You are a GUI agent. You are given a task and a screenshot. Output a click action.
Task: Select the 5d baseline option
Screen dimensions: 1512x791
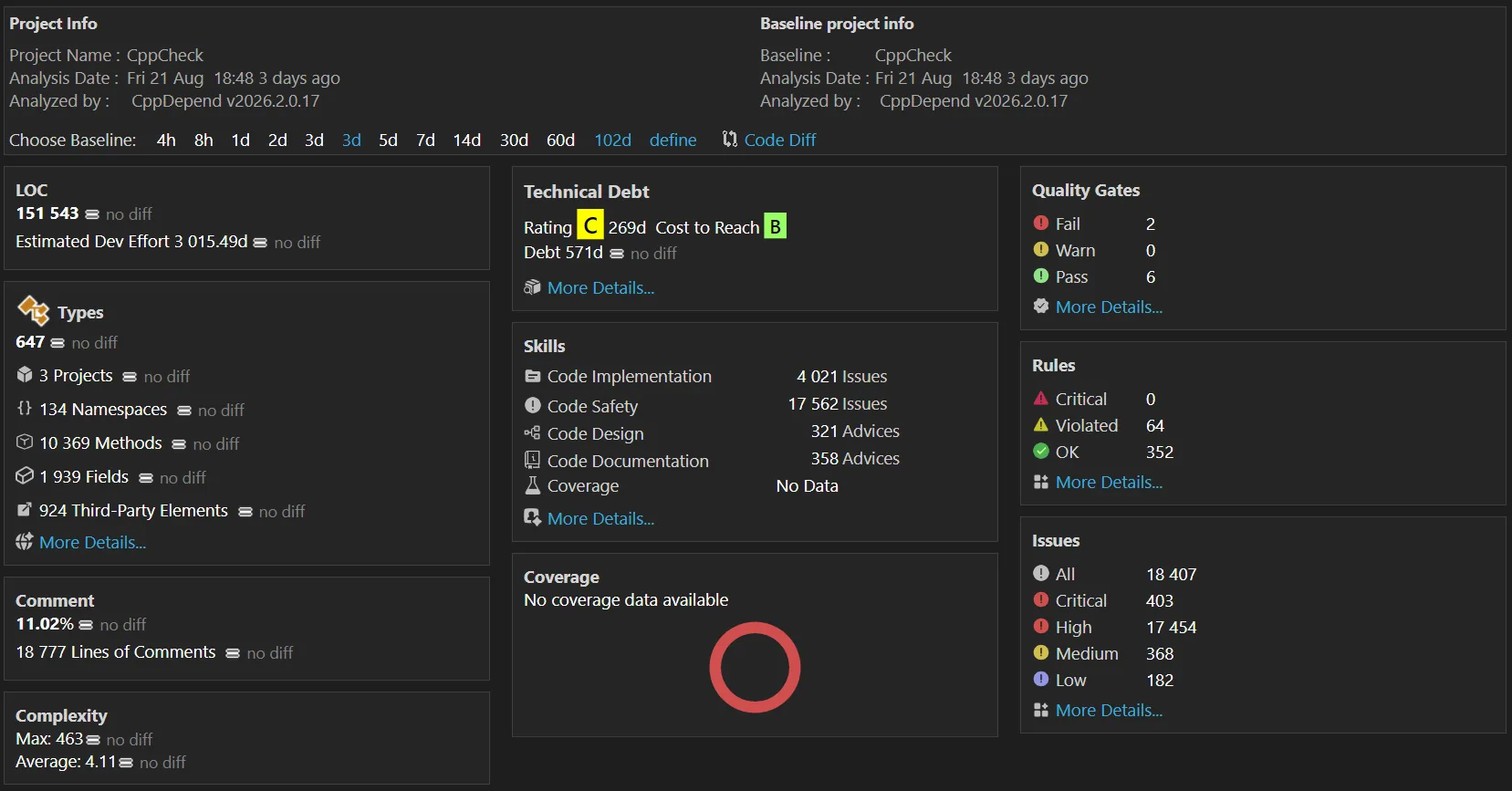tap(388, 140)
